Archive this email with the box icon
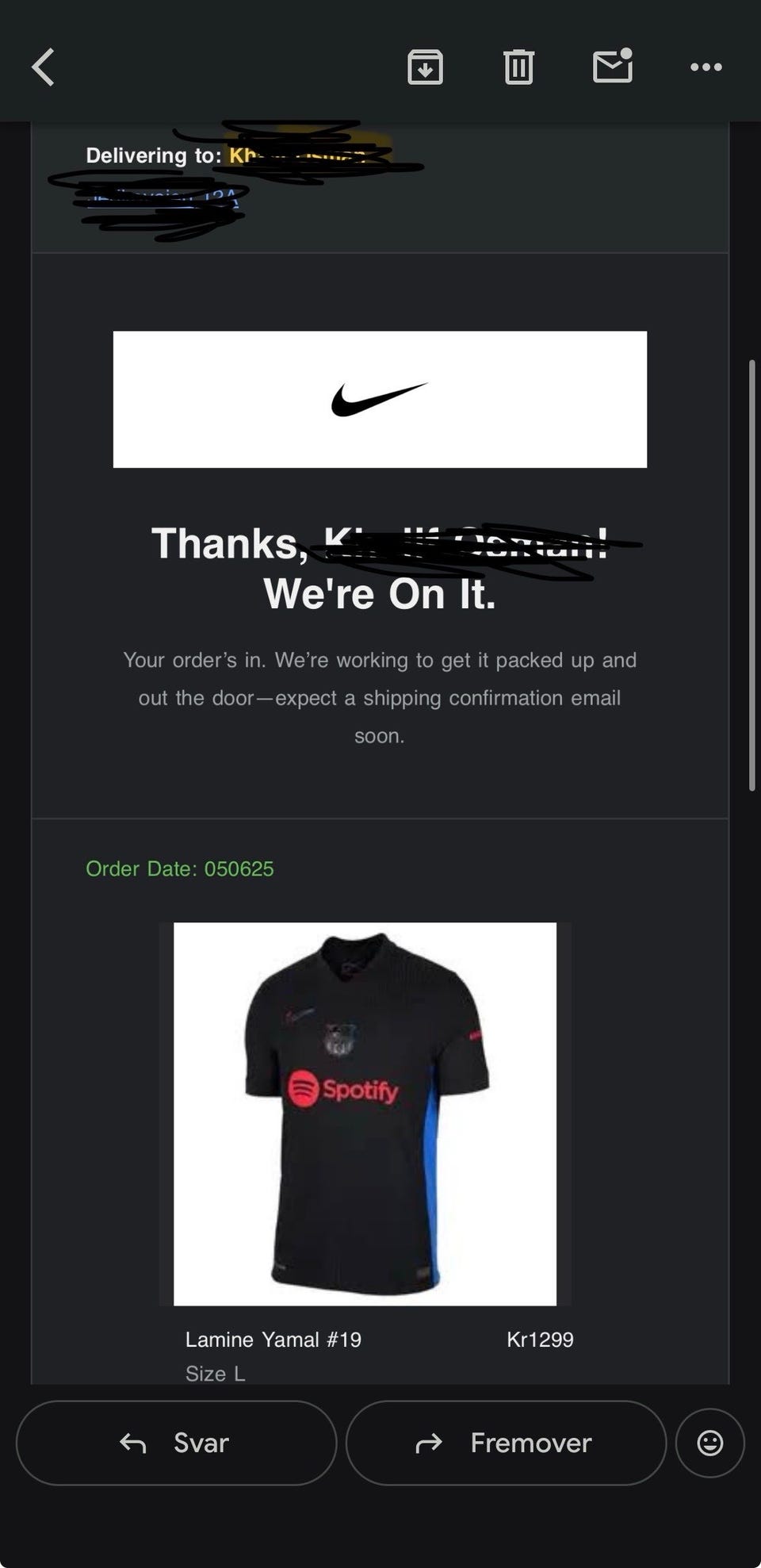The image size is (761, 1568). tap(425, 67)
